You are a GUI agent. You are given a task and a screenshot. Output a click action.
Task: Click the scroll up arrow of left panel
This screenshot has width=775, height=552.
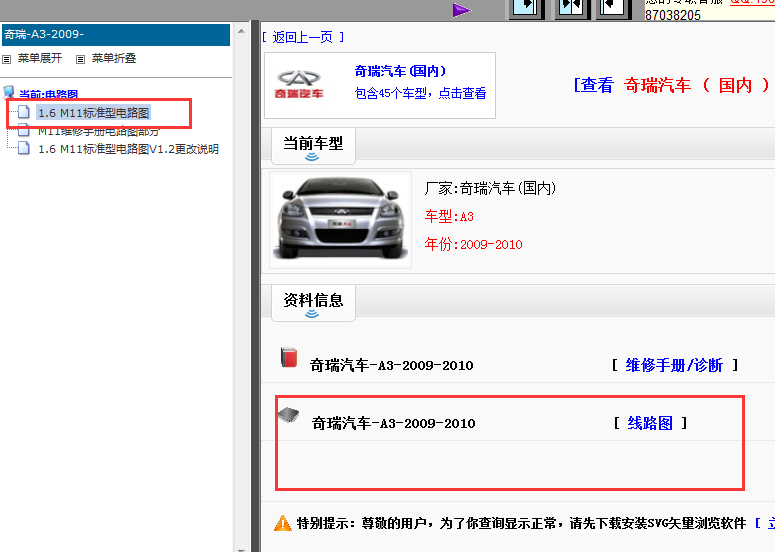tap(241, 31)
